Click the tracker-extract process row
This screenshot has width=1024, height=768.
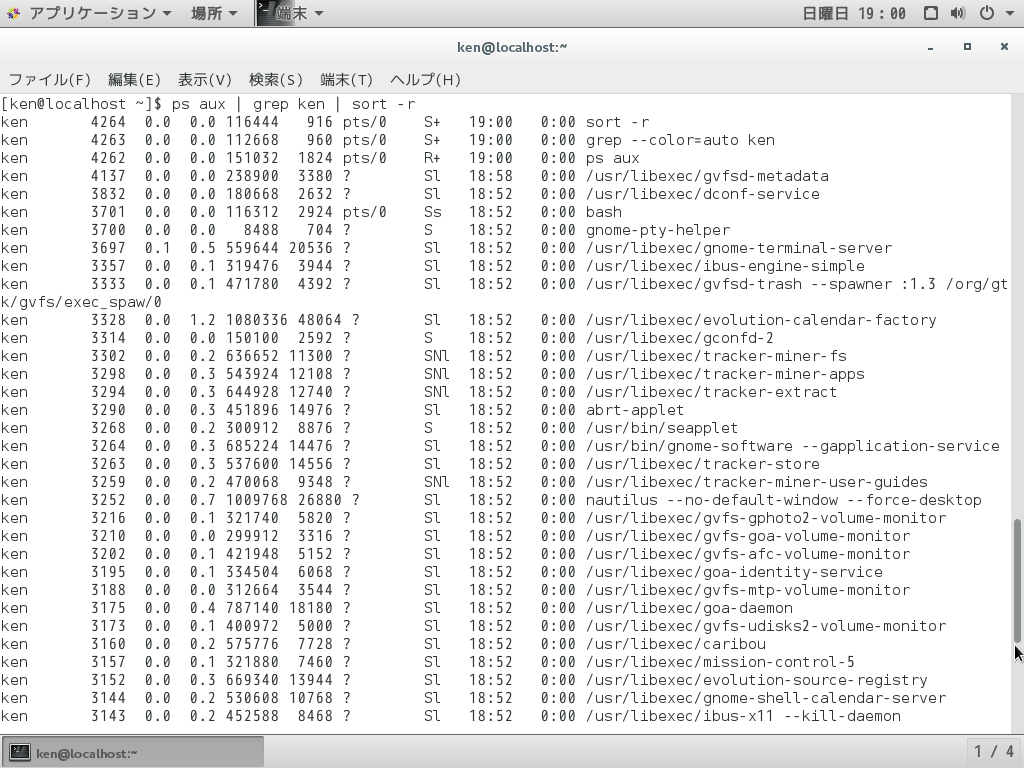point(419,392)
